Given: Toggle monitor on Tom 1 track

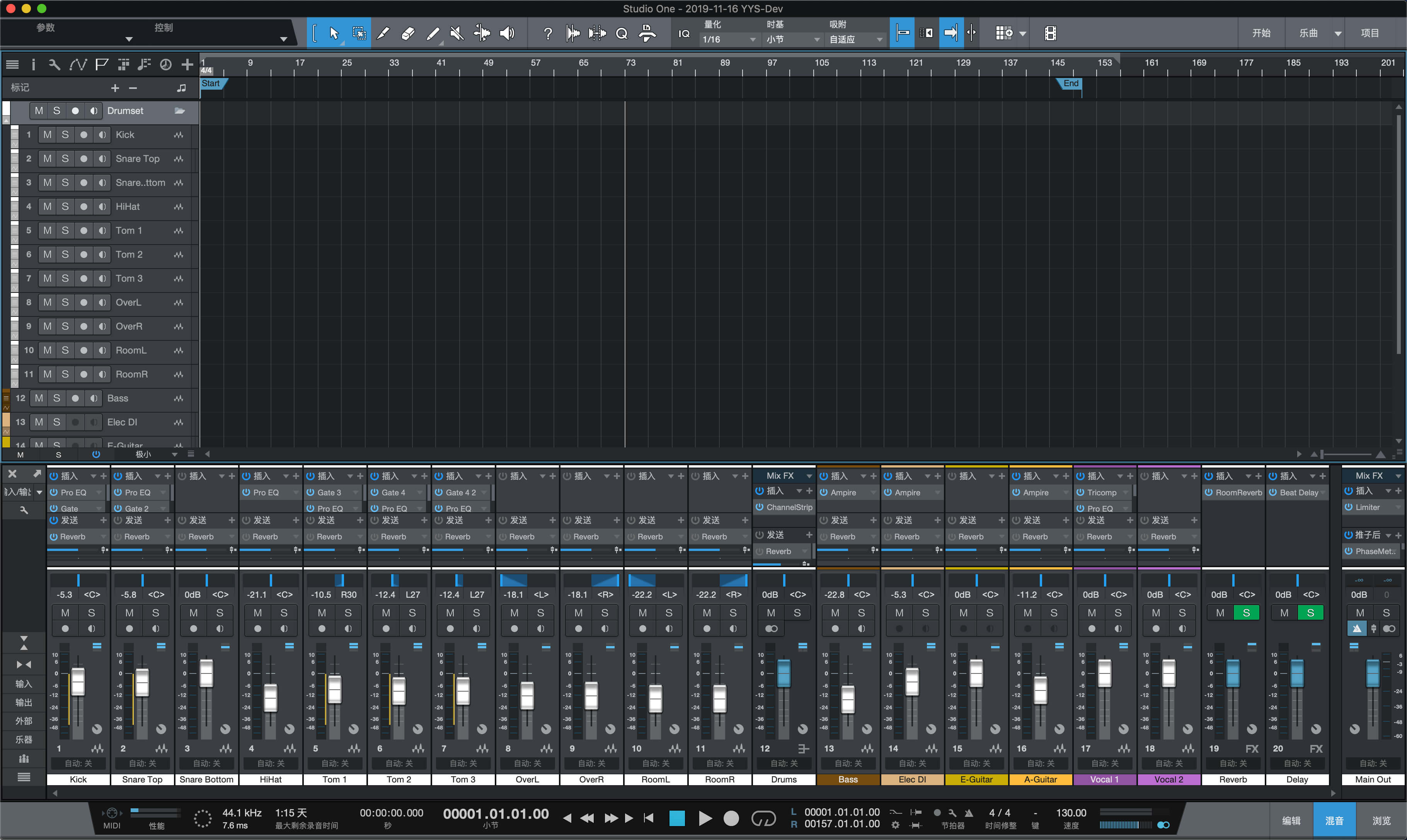Looking at the screenshot, I should tap(102, 230).
